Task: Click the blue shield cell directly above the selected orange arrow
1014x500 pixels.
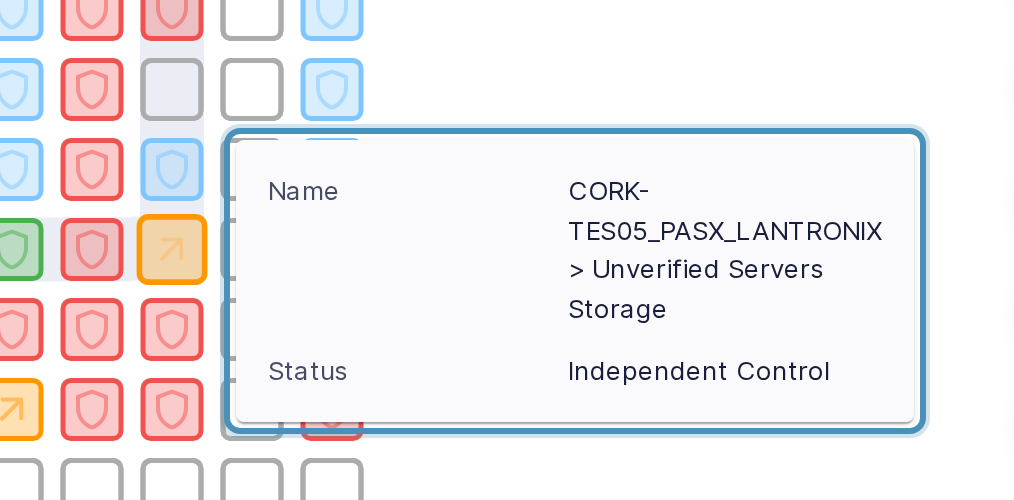Action: click(x=172, y=169)
